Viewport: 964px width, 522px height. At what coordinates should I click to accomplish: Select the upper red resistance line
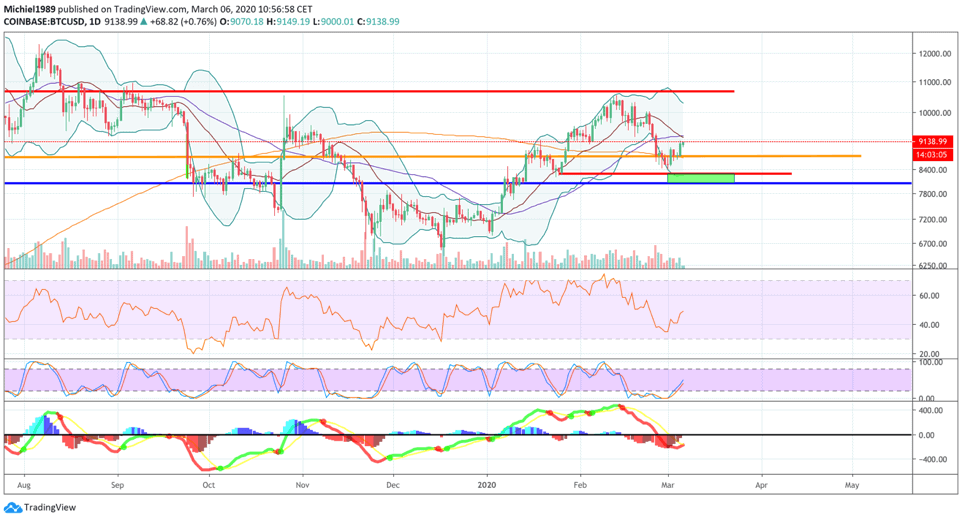(x=369, y=92)
